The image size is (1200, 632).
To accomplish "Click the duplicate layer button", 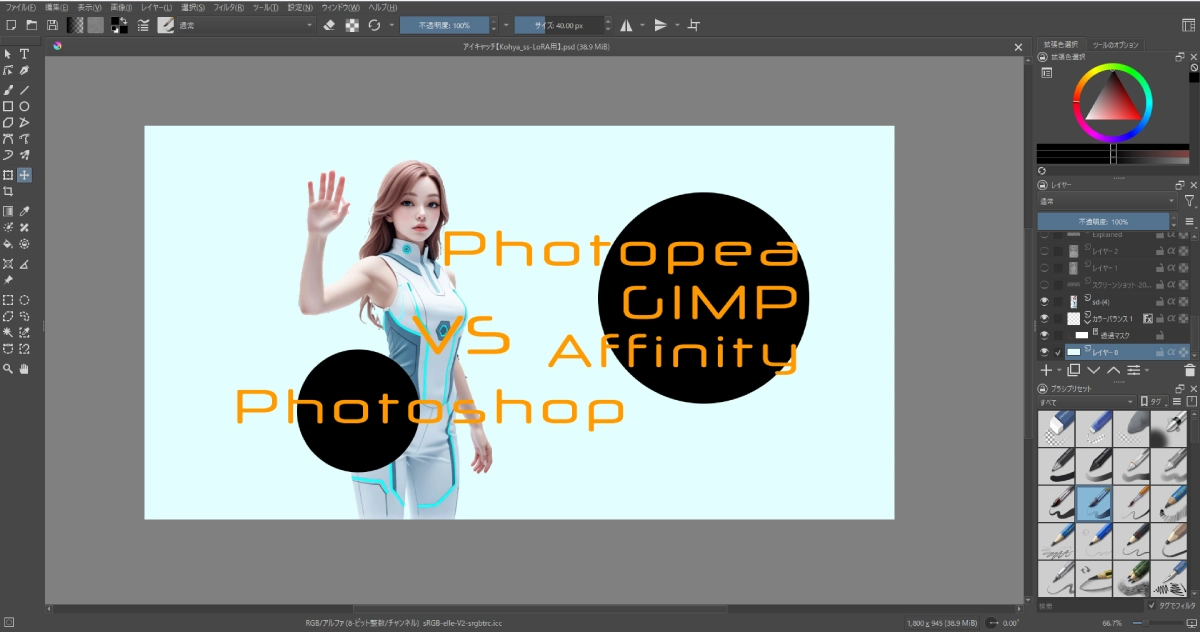I will point(1073,370).
